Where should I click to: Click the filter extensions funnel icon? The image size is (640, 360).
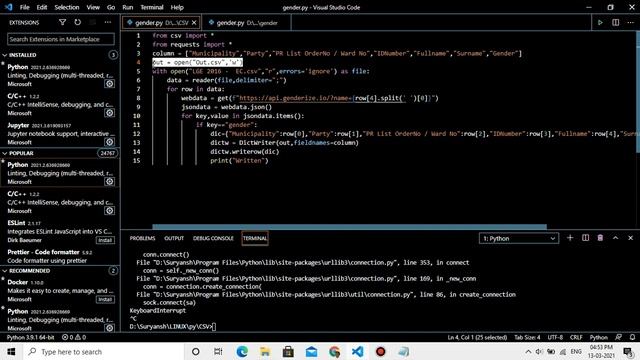[62, 22]
